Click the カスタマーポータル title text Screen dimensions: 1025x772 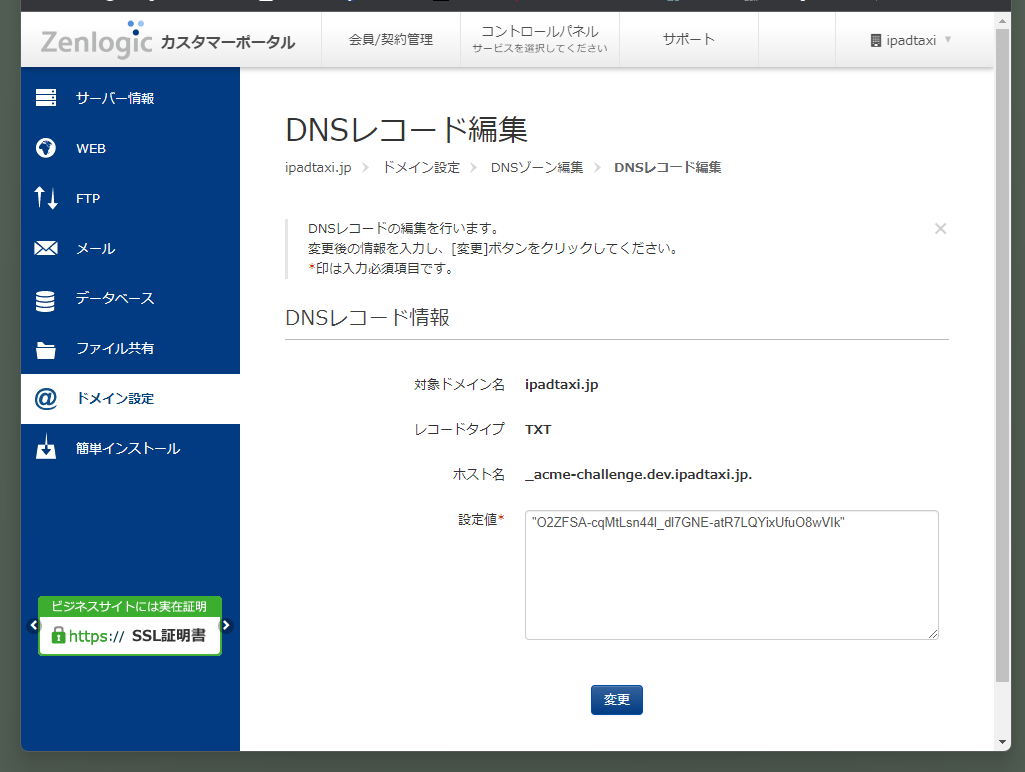[227, 42]
